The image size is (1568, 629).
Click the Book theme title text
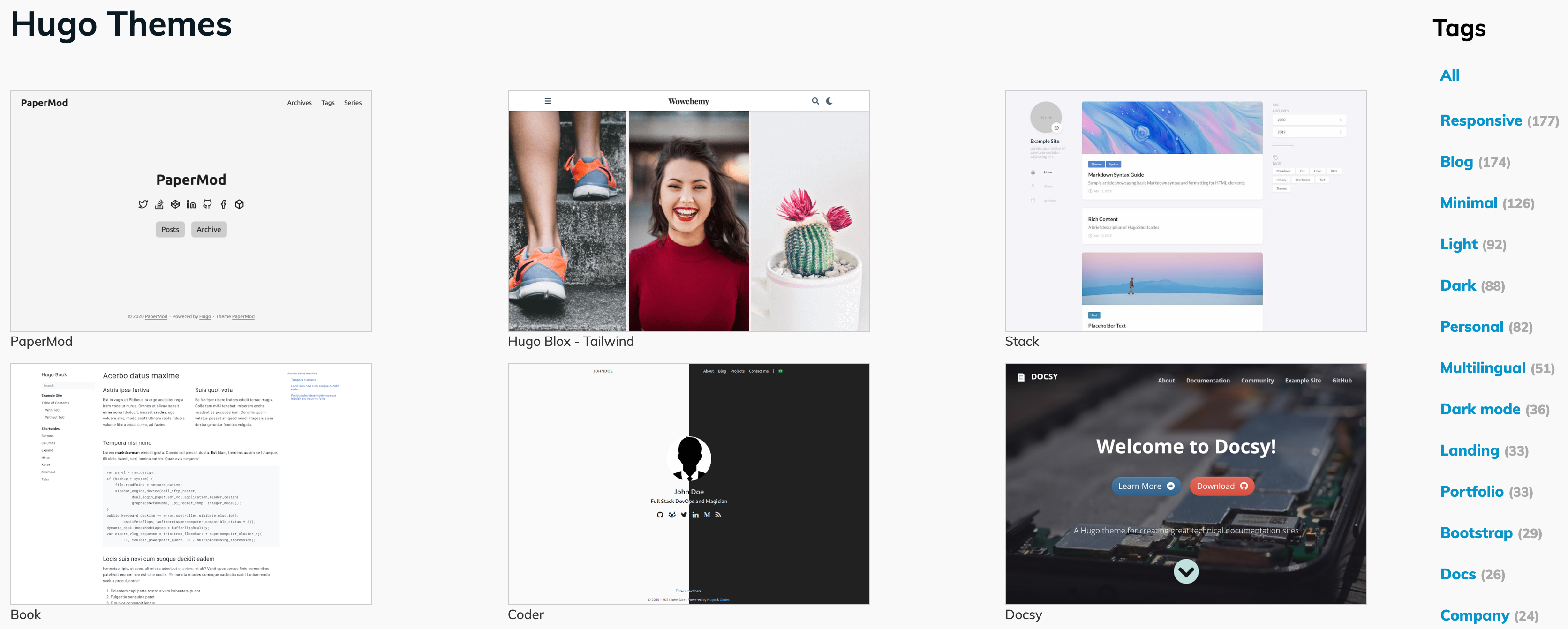point(26,614)
